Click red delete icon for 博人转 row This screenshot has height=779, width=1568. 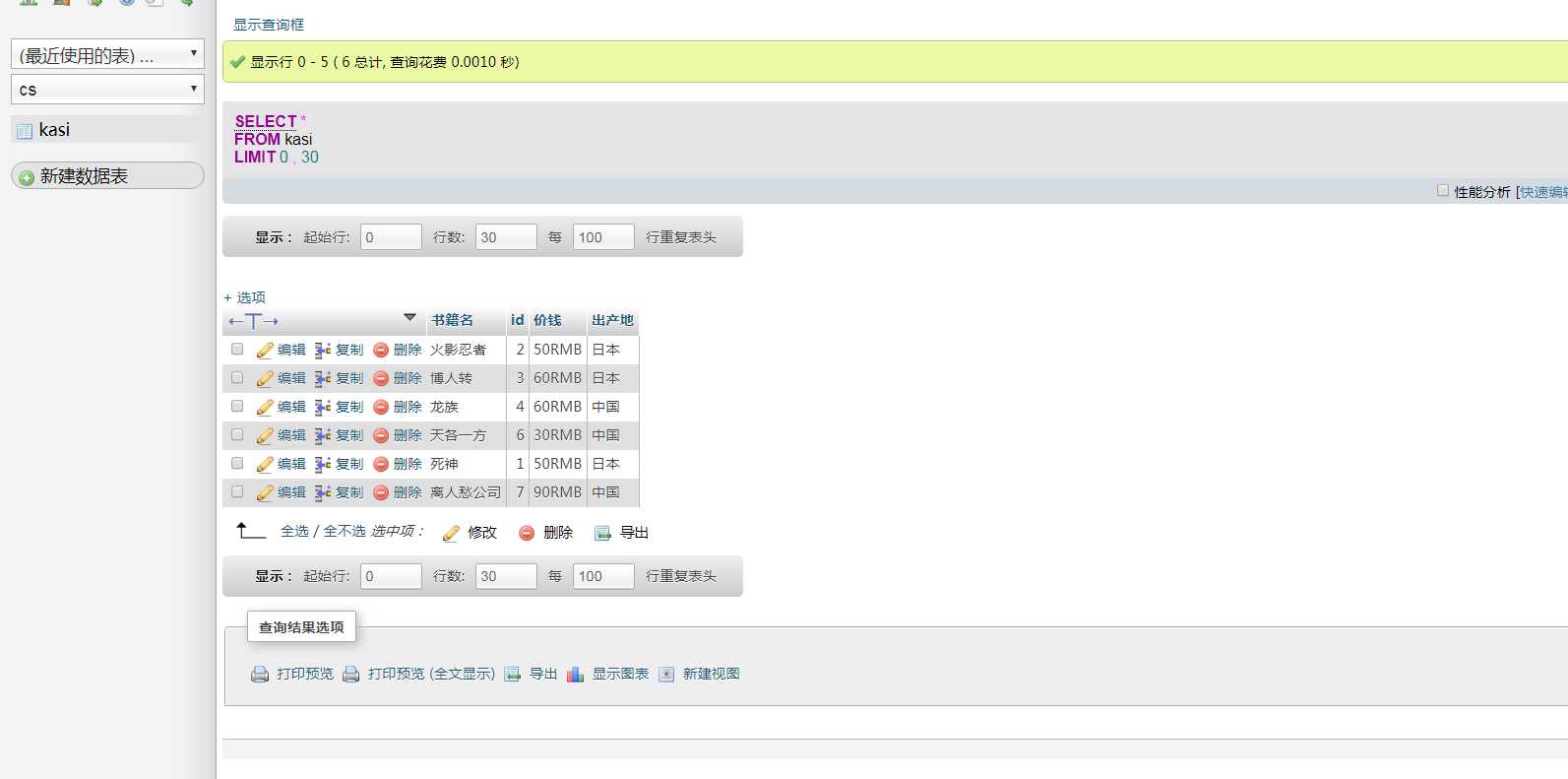[381, 378]
